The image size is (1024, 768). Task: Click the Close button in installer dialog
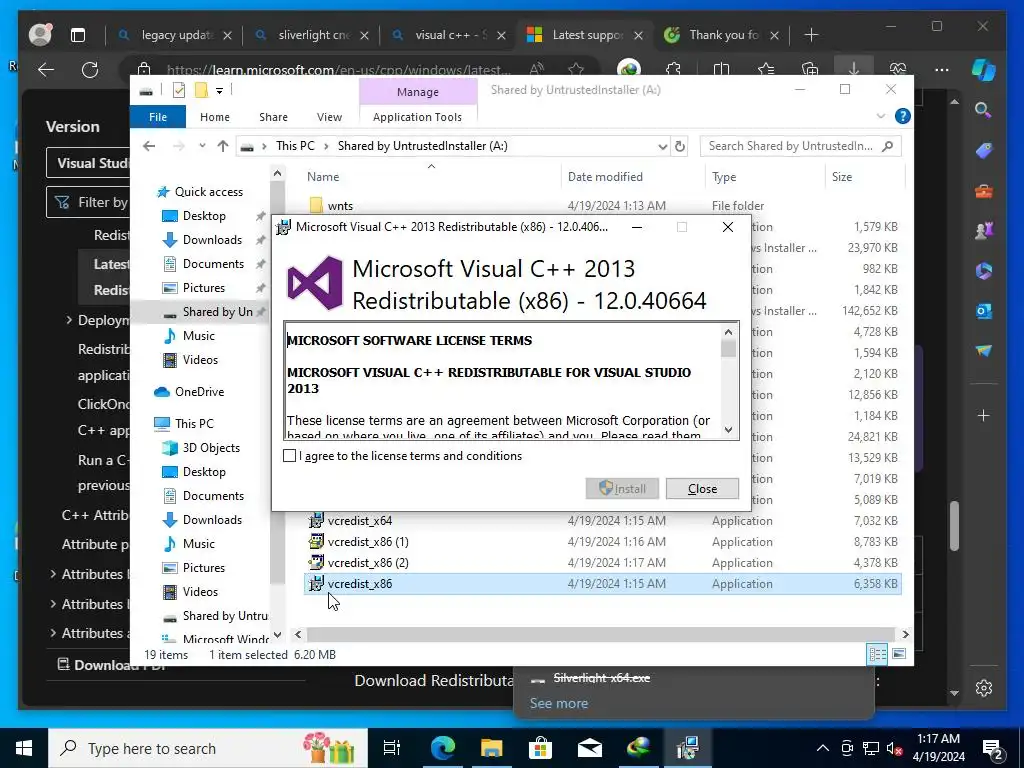coord(702,488)
